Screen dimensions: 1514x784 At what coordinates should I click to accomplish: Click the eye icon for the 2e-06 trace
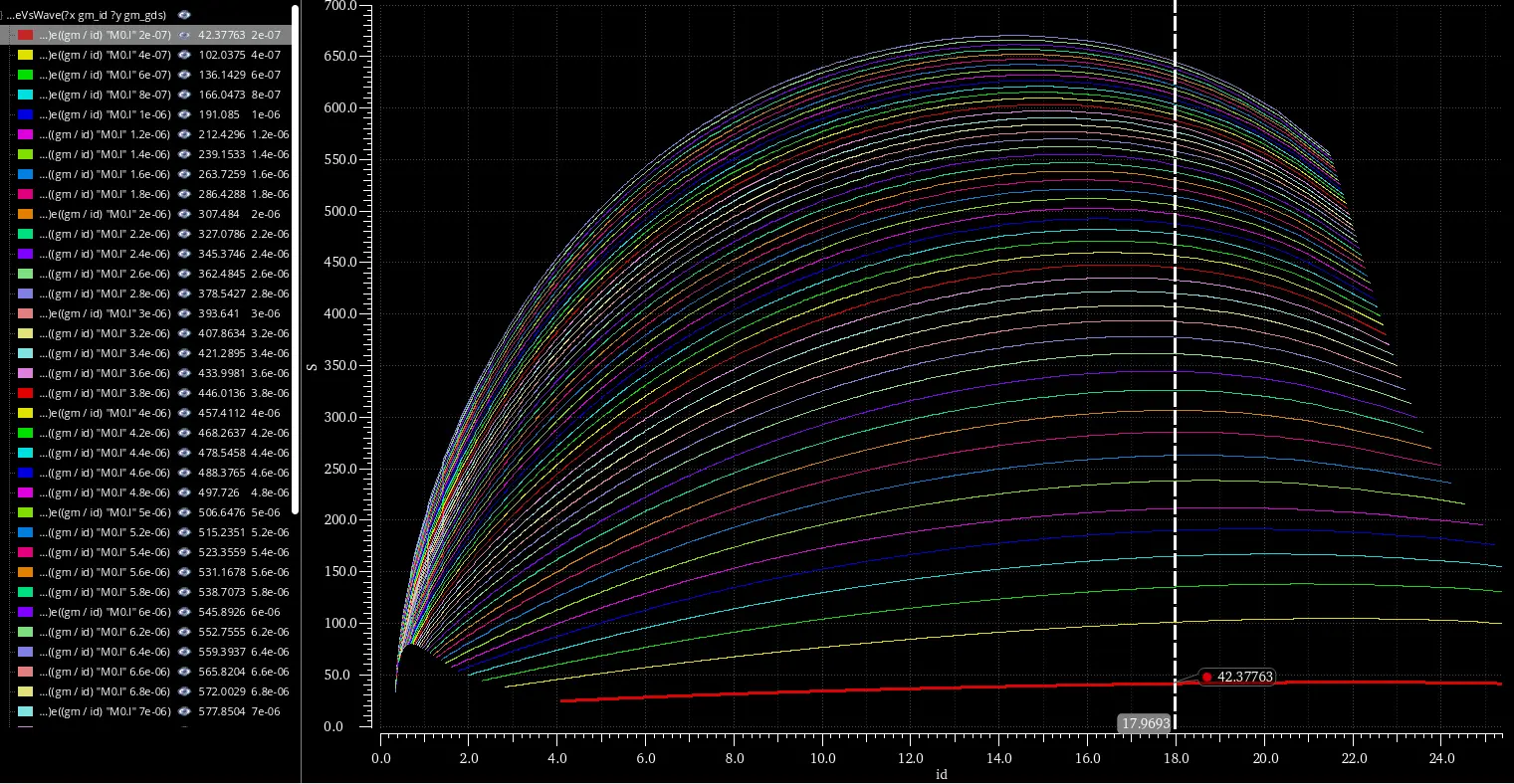(x=184, y=214)
